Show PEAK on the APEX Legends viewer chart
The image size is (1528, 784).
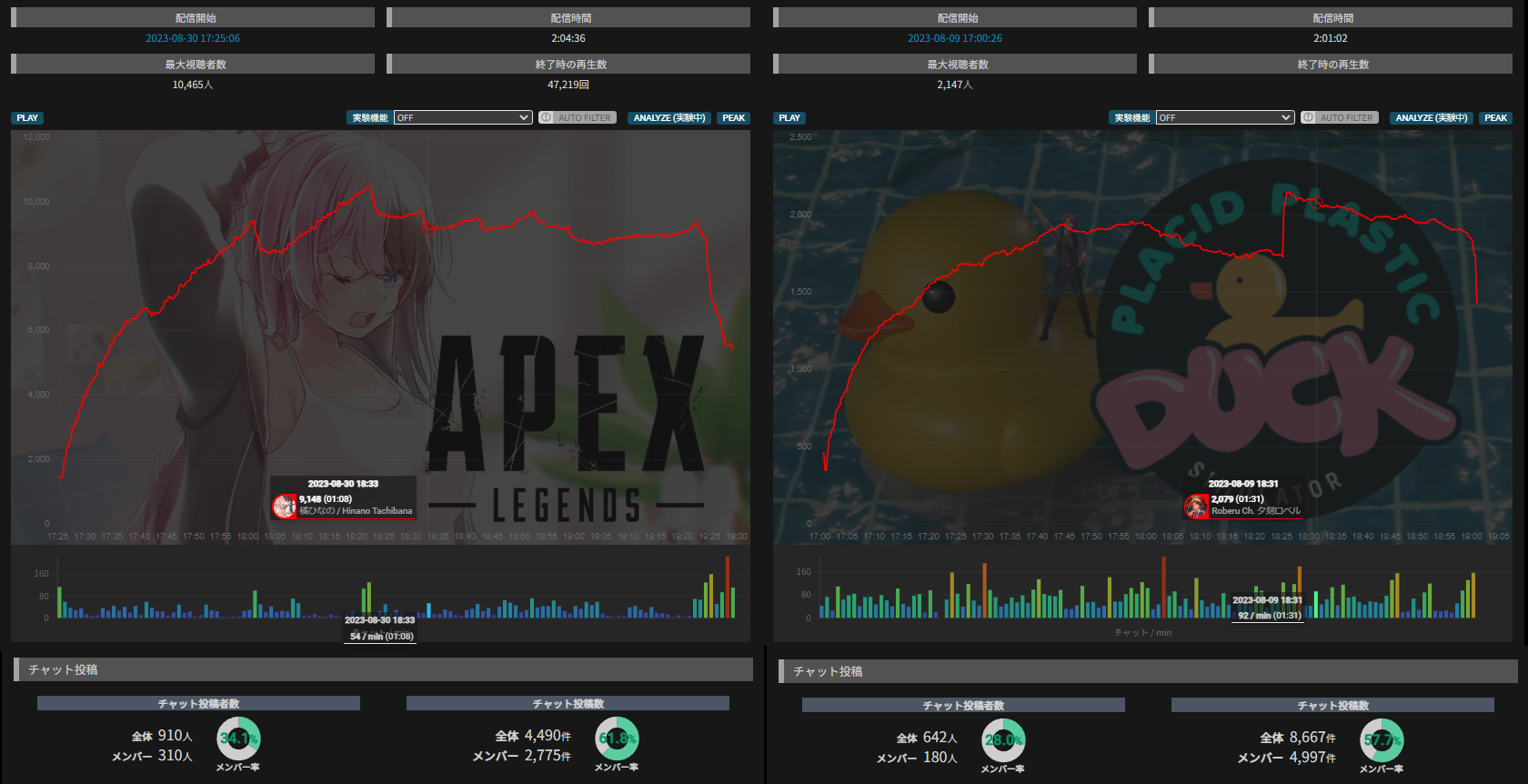734,118
